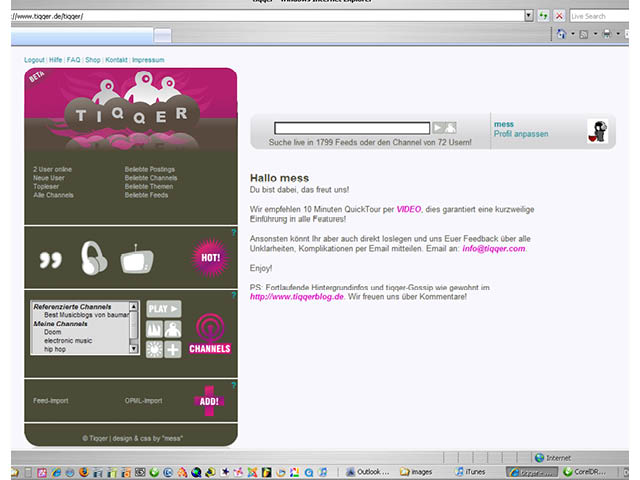Click the TV video icon
Viewport: 640px width, 480px height.
pyautogui.click(x=136, y=260)
